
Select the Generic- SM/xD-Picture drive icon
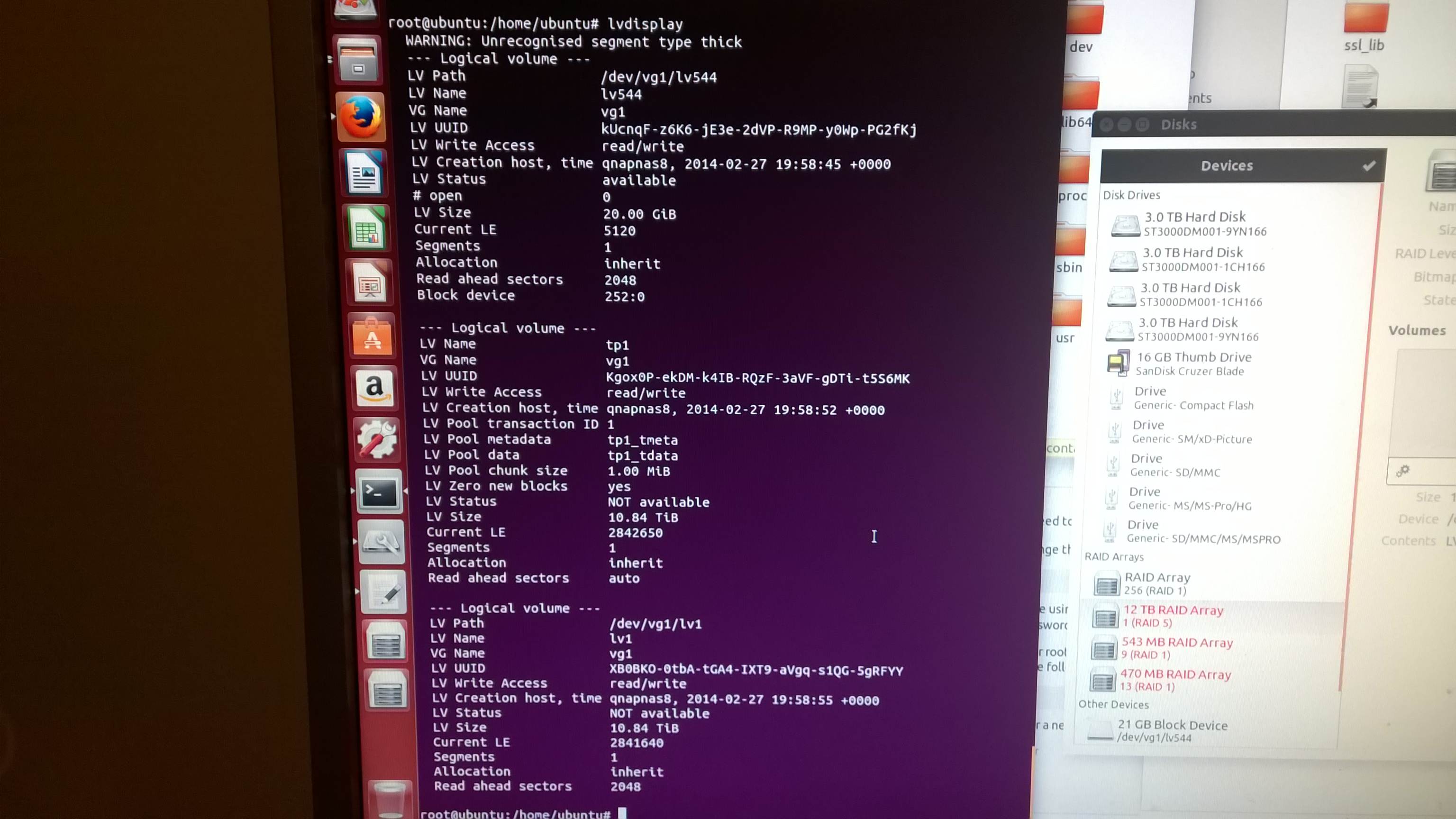pos(1115,431)
